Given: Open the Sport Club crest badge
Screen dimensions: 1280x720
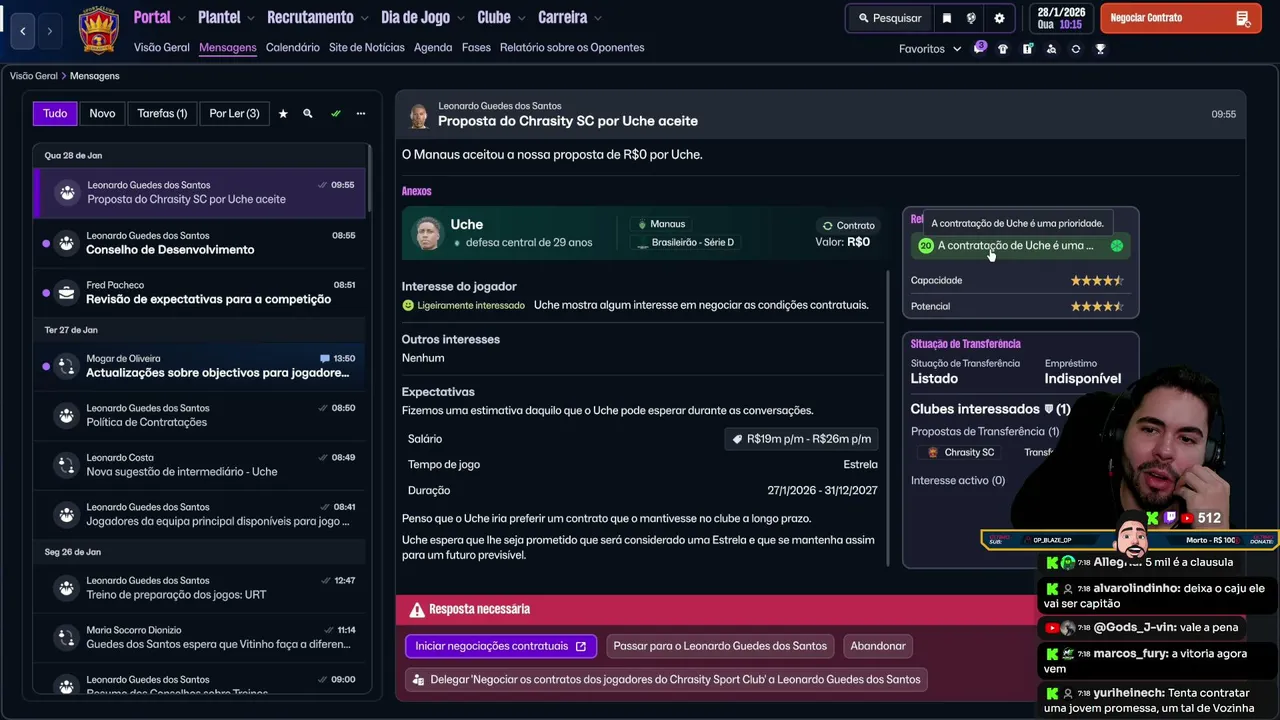Looking at the screenshot, I should (98, 30).
